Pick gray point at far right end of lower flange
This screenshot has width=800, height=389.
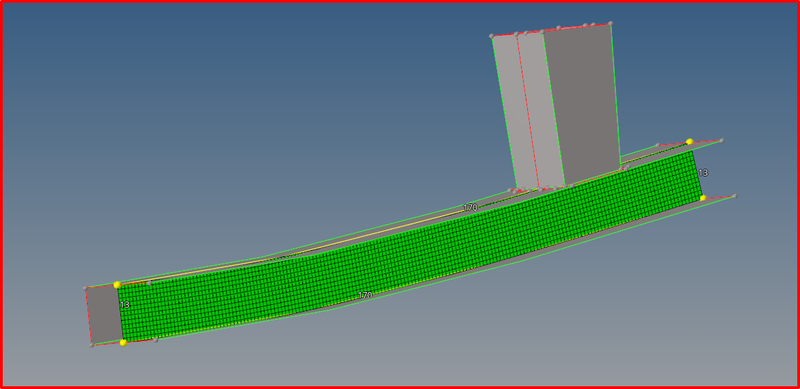pos(734,196)
